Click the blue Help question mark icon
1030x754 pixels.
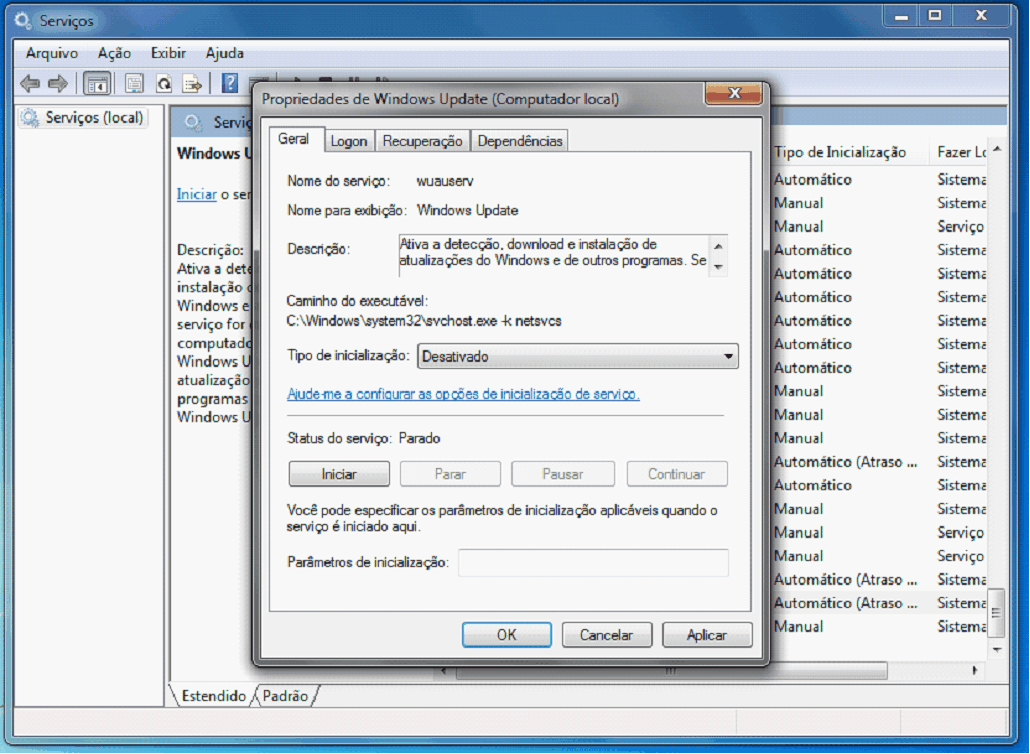[230, 84]
